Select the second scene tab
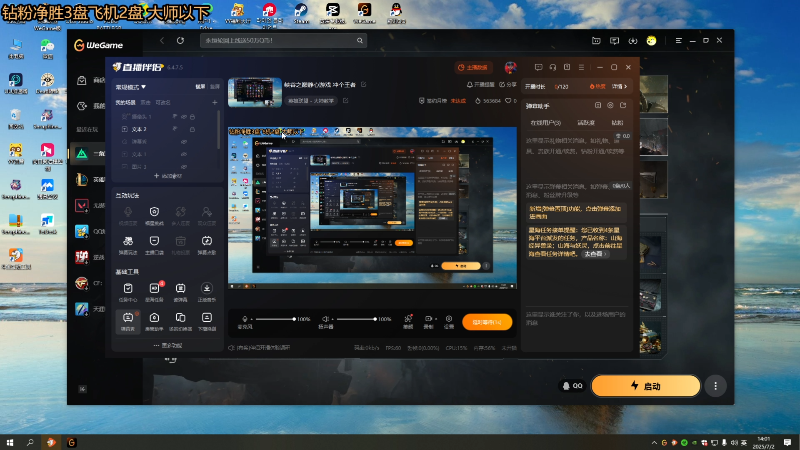Image resolution: width=800 pixels, height=450 pixels. [x=145, y=103]
